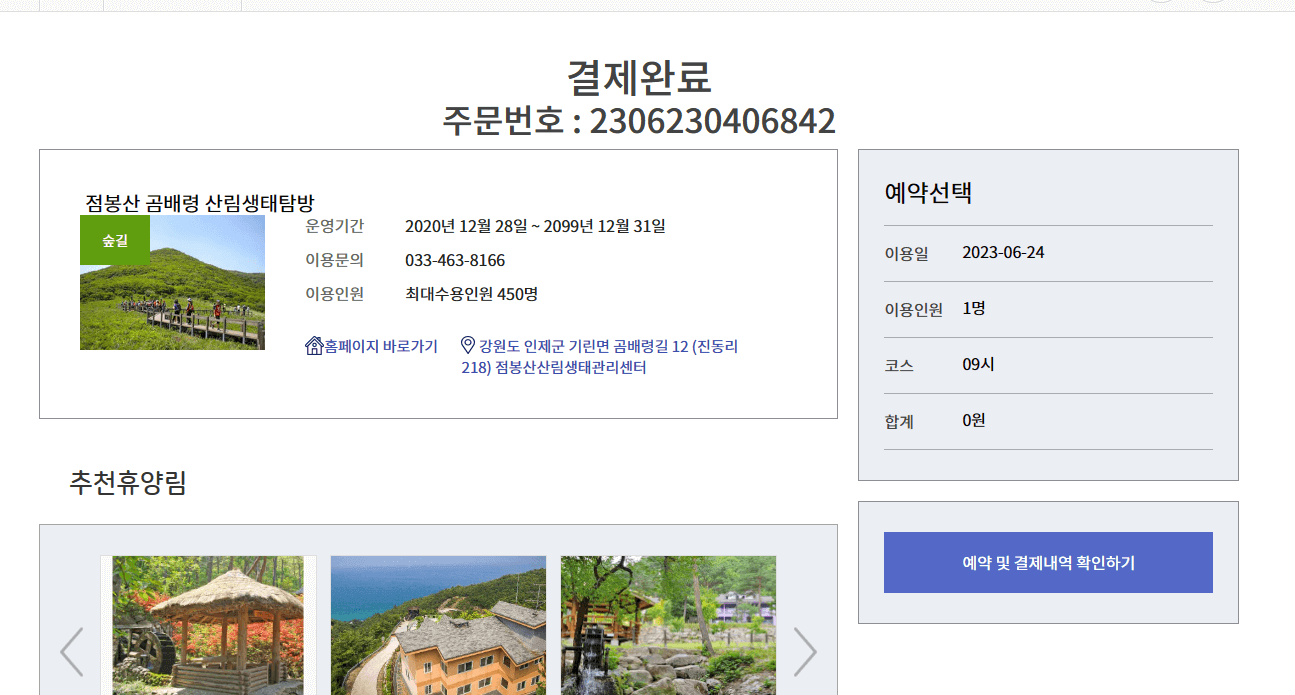This screenshot has width=1295, height=695.
Task: Open the 홈페이지 바로가기 link
Action: pos(380,347)
